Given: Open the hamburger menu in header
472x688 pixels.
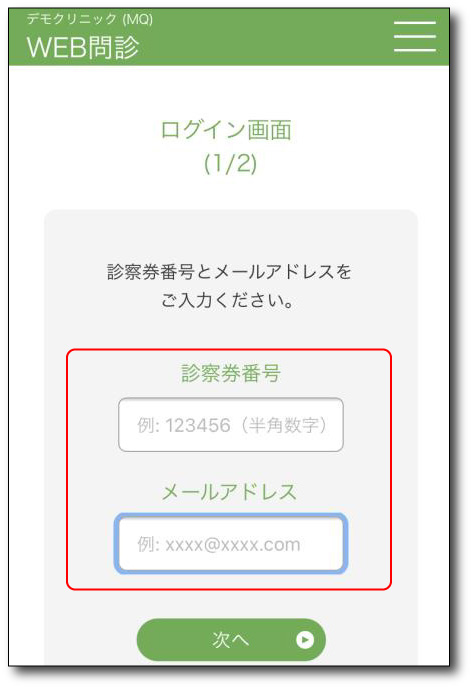Looking at the screenshot, I should click(415, 36).
